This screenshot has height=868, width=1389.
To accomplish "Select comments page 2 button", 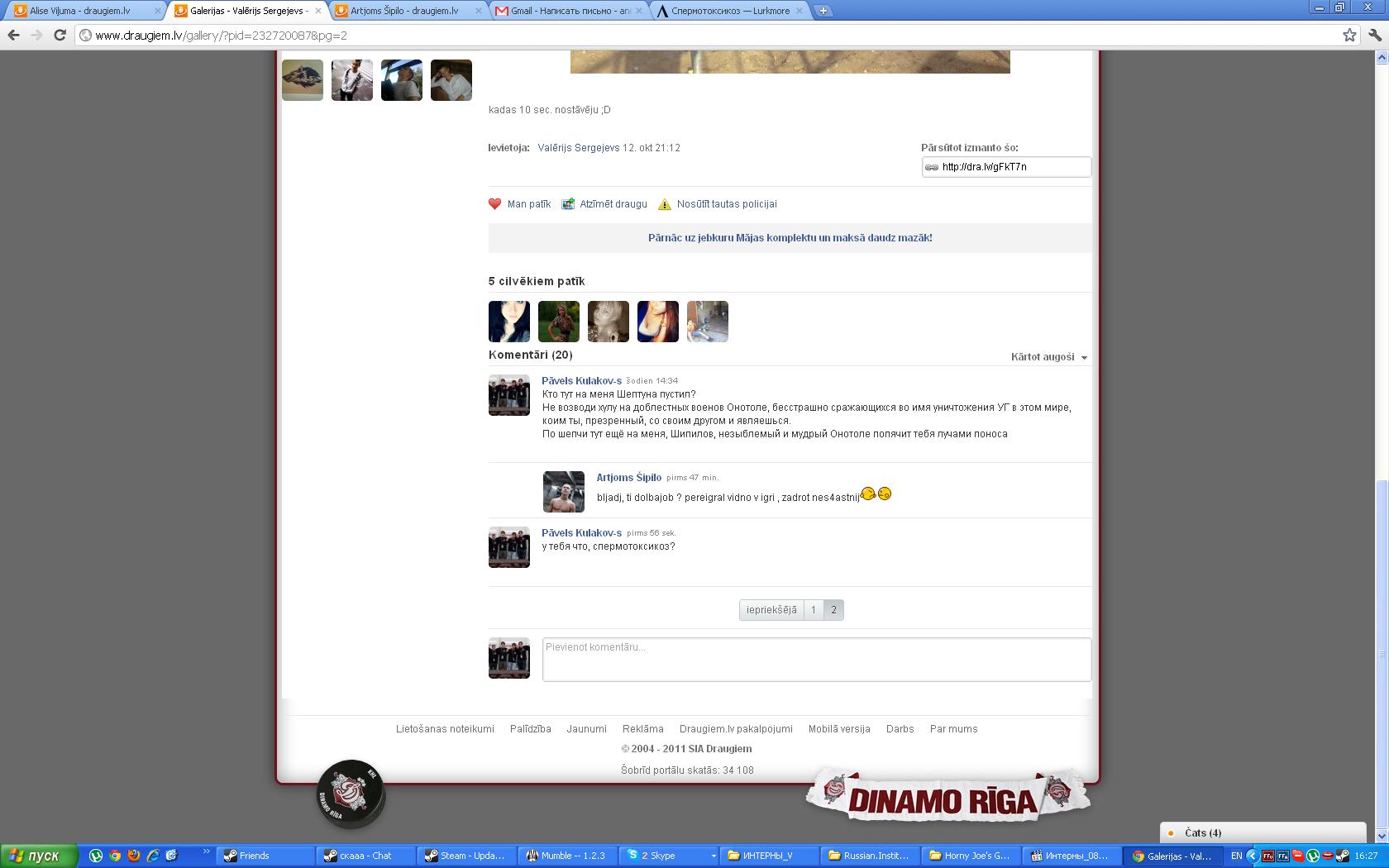I will (833, 610).
